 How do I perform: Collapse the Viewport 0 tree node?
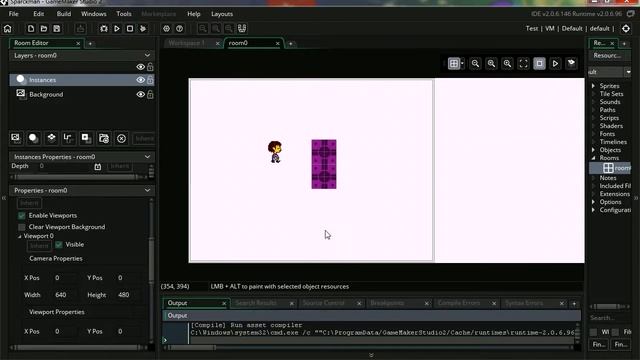click(x=20, y=236)
